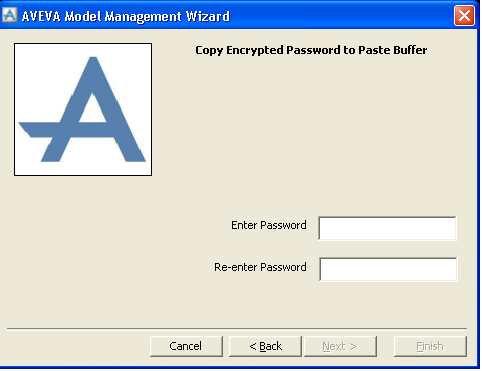Open the window system menu via the title icon
The width and height of the screenshot is (482, 371).
(x=9, y=15)
